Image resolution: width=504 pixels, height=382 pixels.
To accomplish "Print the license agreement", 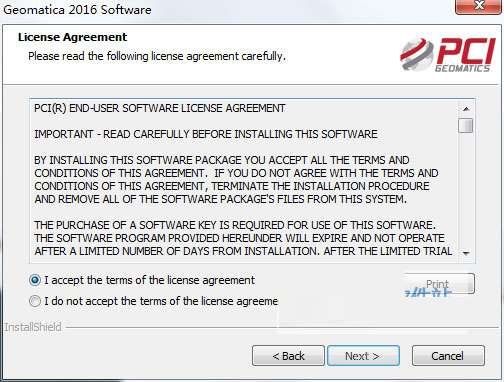I will (x=439, y=284).
